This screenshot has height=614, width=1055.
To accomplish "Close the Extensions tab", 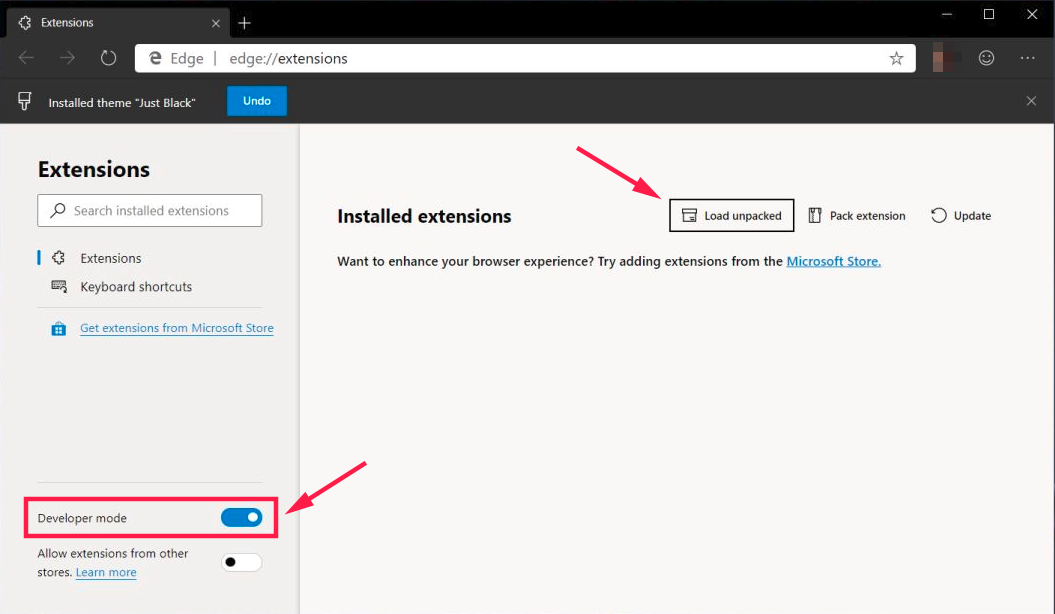I will point(215,24).
